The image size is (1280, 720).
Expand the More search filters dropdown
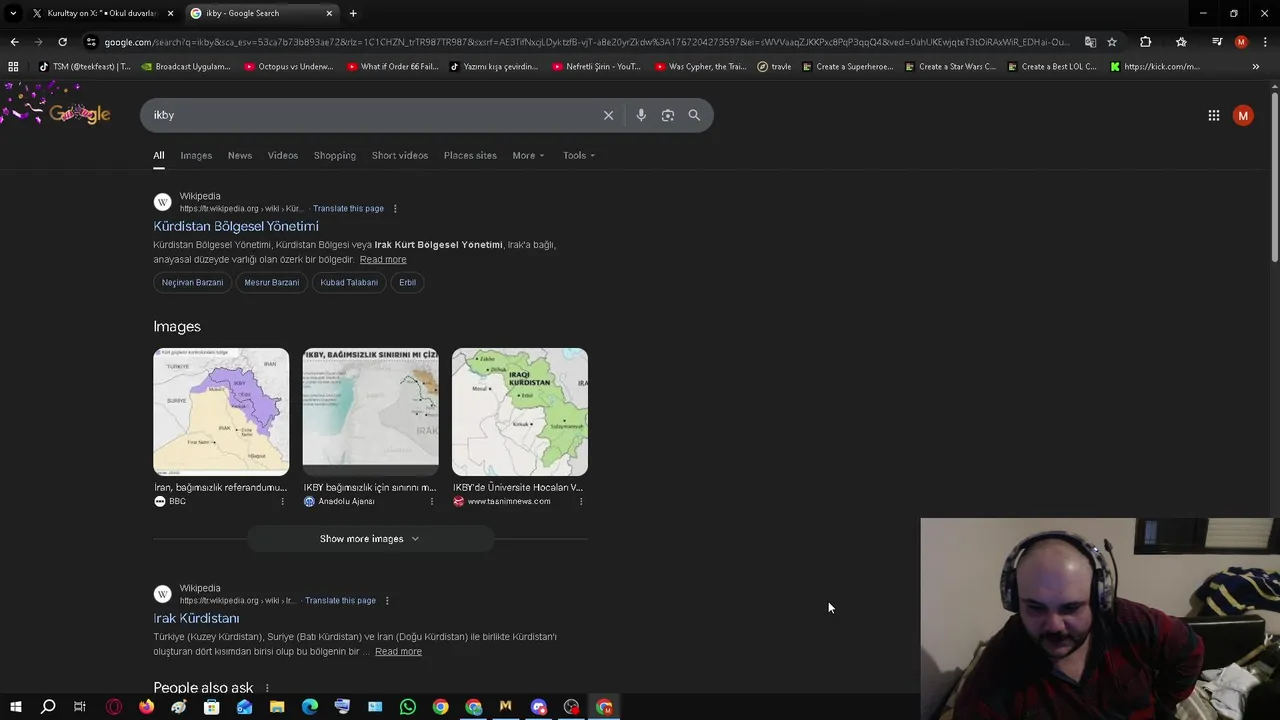(x=528, y=156)
